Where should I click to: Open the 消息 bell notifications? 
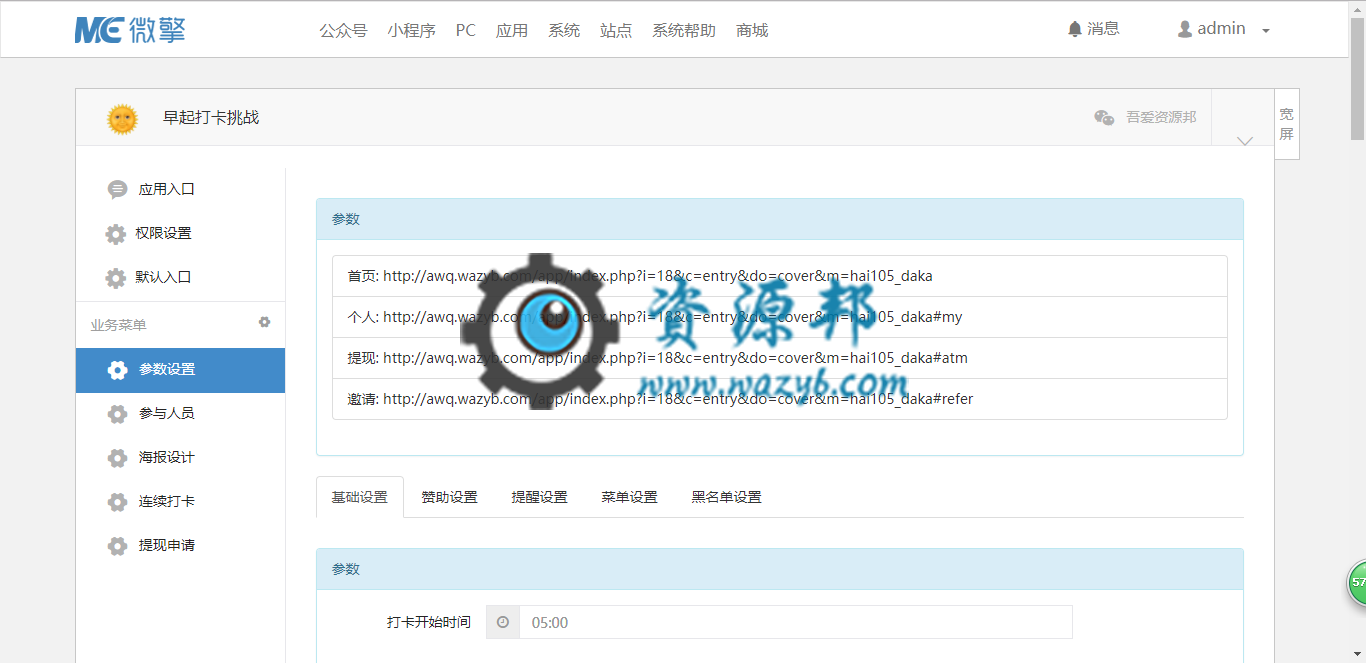1075,29
